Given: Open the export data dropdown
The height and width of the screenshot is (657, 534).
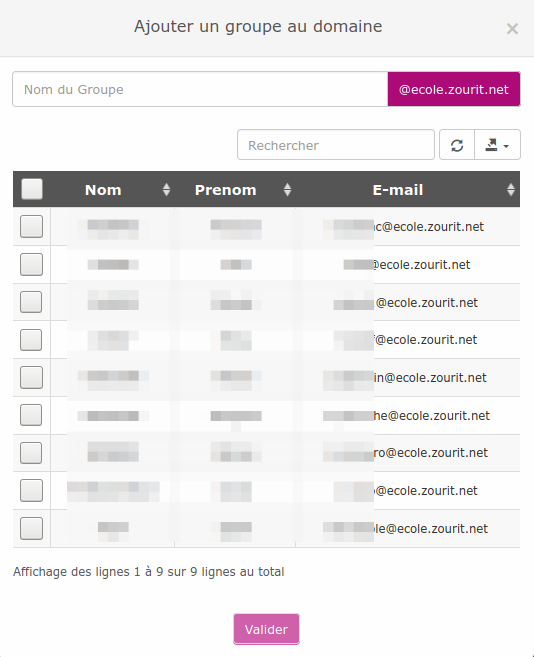Looking at the screenshot, I should (498, 145).
